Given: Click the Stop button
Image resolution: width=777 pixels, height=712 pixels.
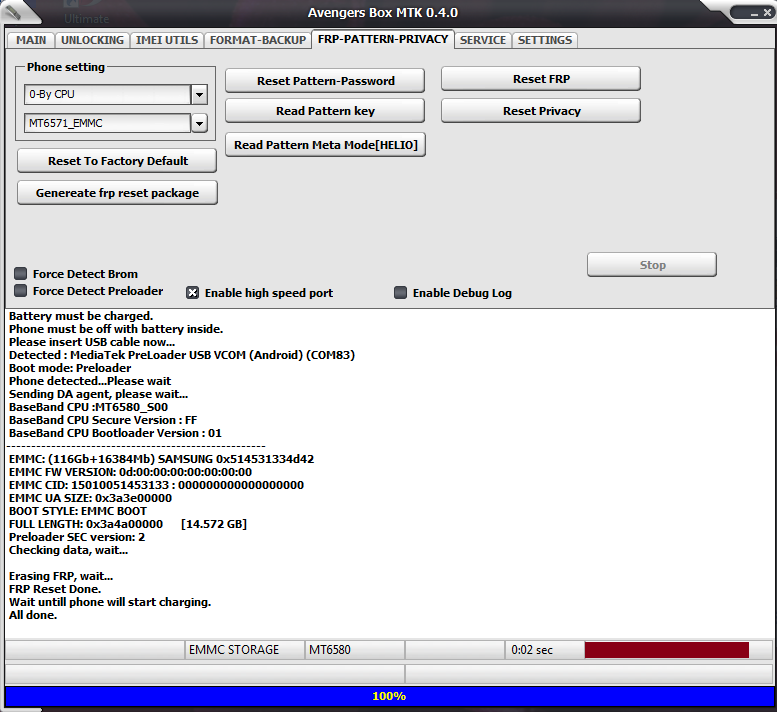Looking at the screenshot, I should coord(652,265).
